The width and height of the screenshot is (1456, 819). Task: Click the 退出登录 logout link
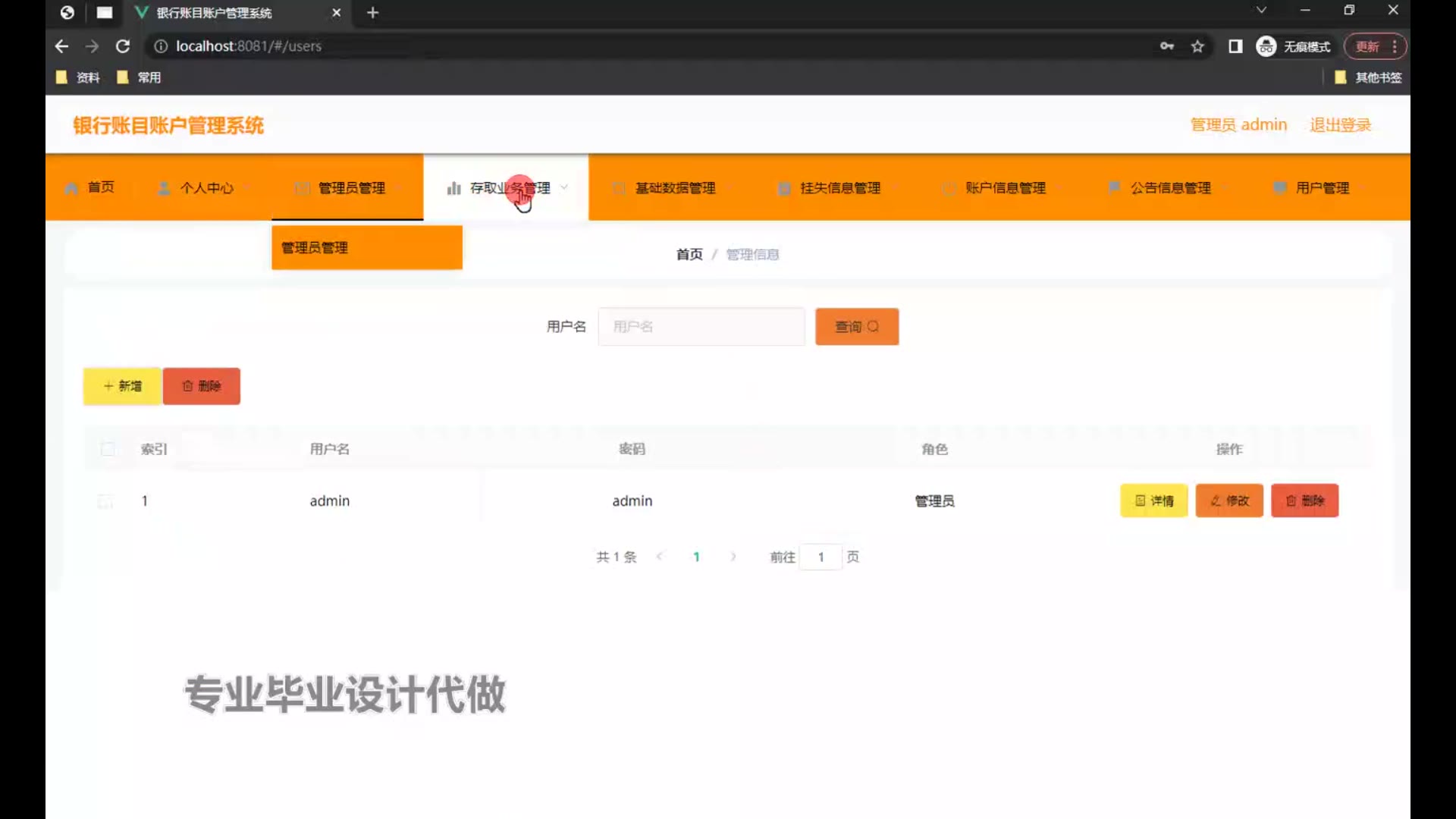[1340, 125]
